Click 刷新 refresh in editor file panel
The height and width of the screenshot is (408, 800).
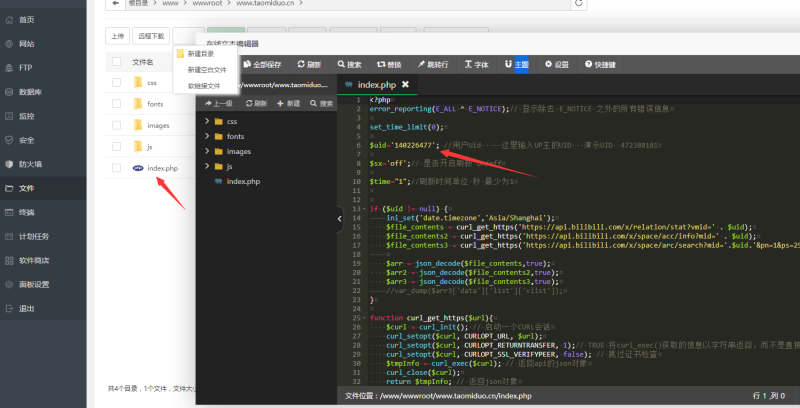pos(256,104)
